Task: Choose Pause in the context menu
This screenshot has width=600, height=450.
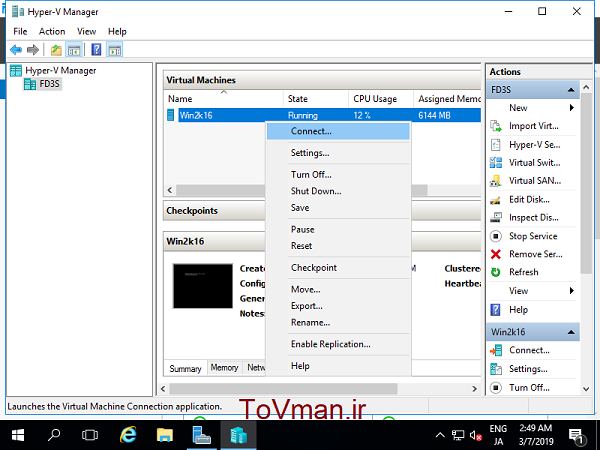Action: click(338, 229)
